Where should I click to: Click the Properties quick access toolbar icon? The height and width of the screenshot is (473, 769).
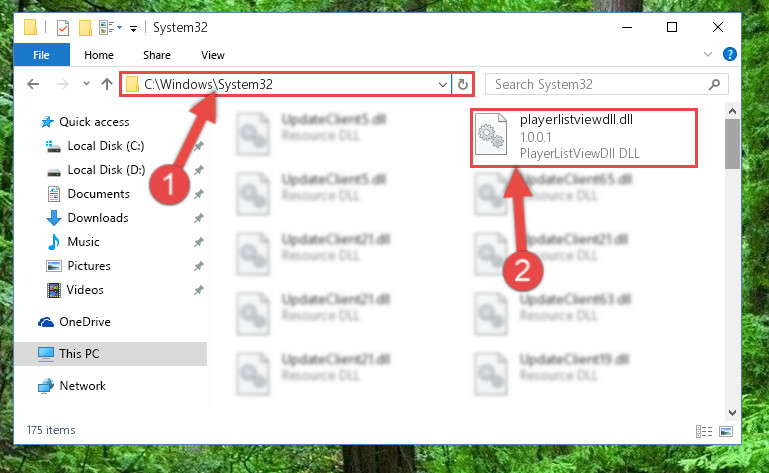pyautogui.click(x=63, y=27)
